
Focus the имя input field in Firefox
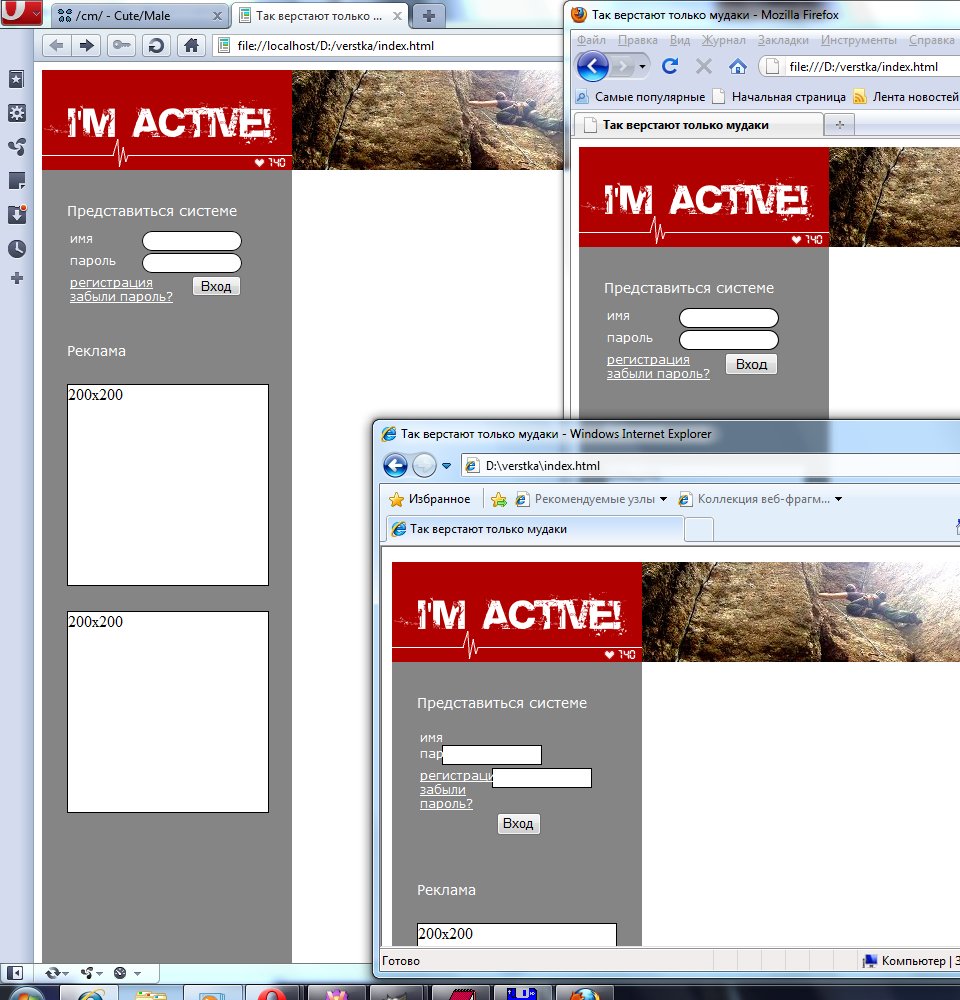coord(729,318)
